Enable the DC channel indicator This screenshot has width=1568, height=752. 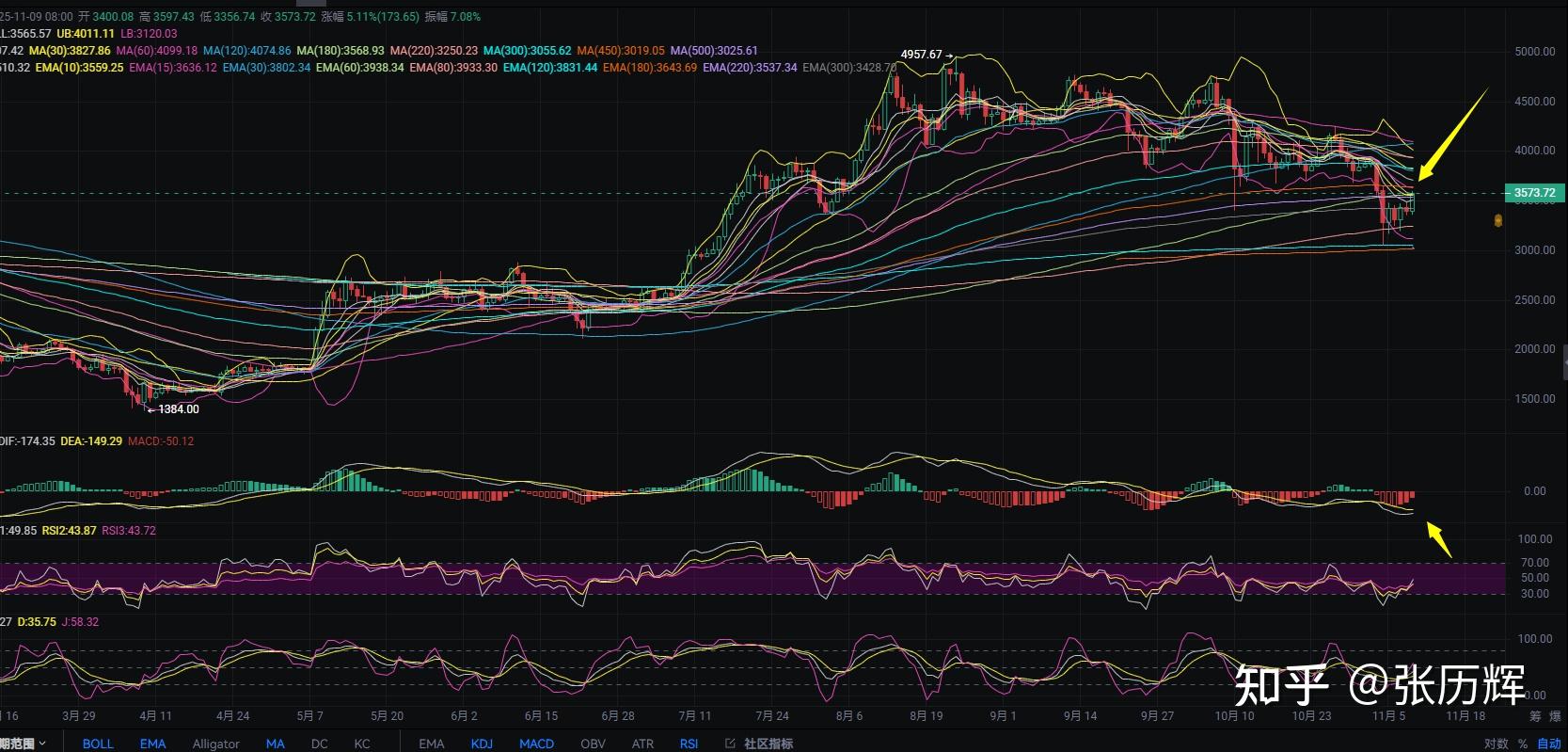(x=320, y=744)
